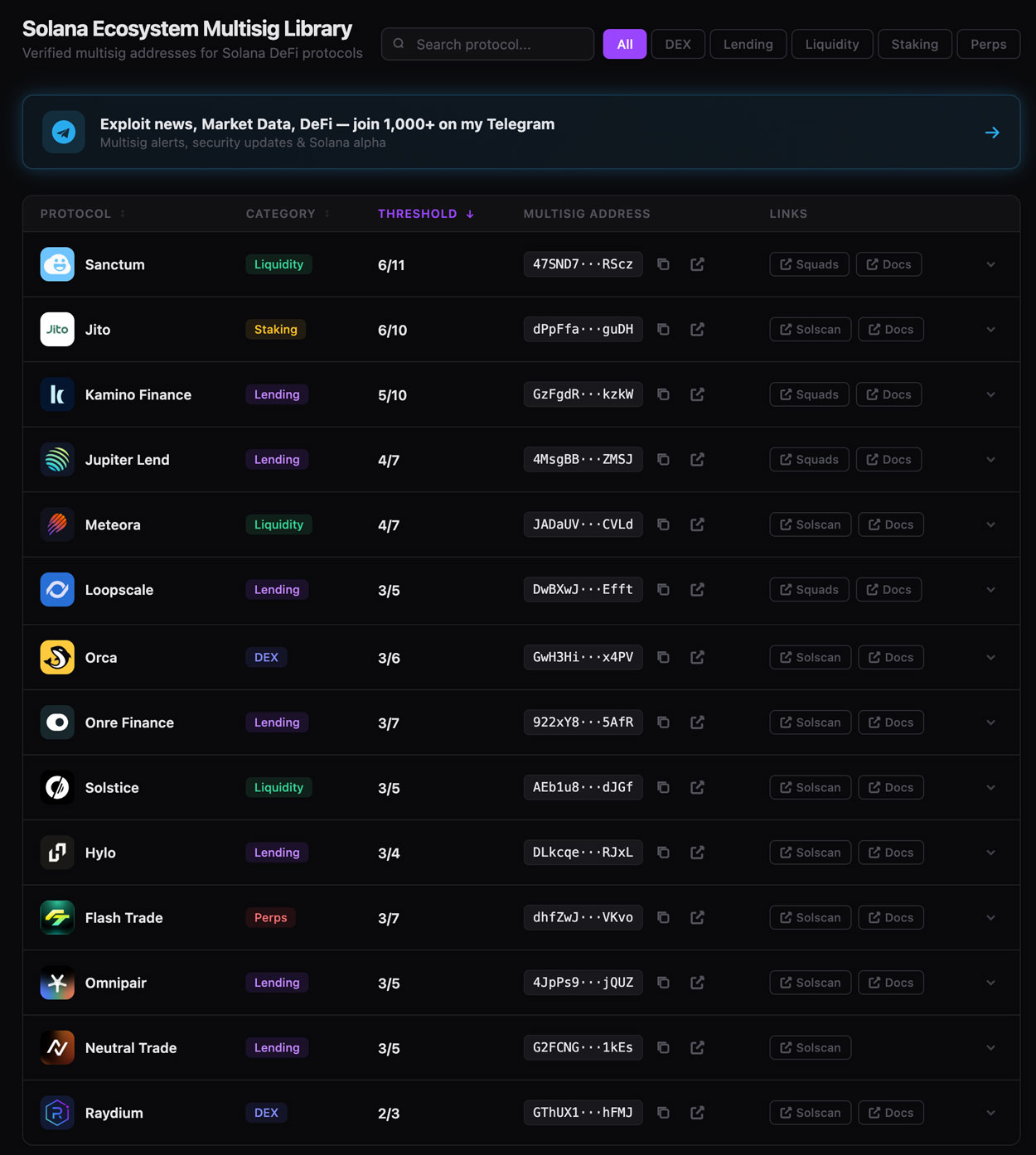Screen dimensions: 1036x1155
Task: Open Sanctum Squads link
Action: 809,264
